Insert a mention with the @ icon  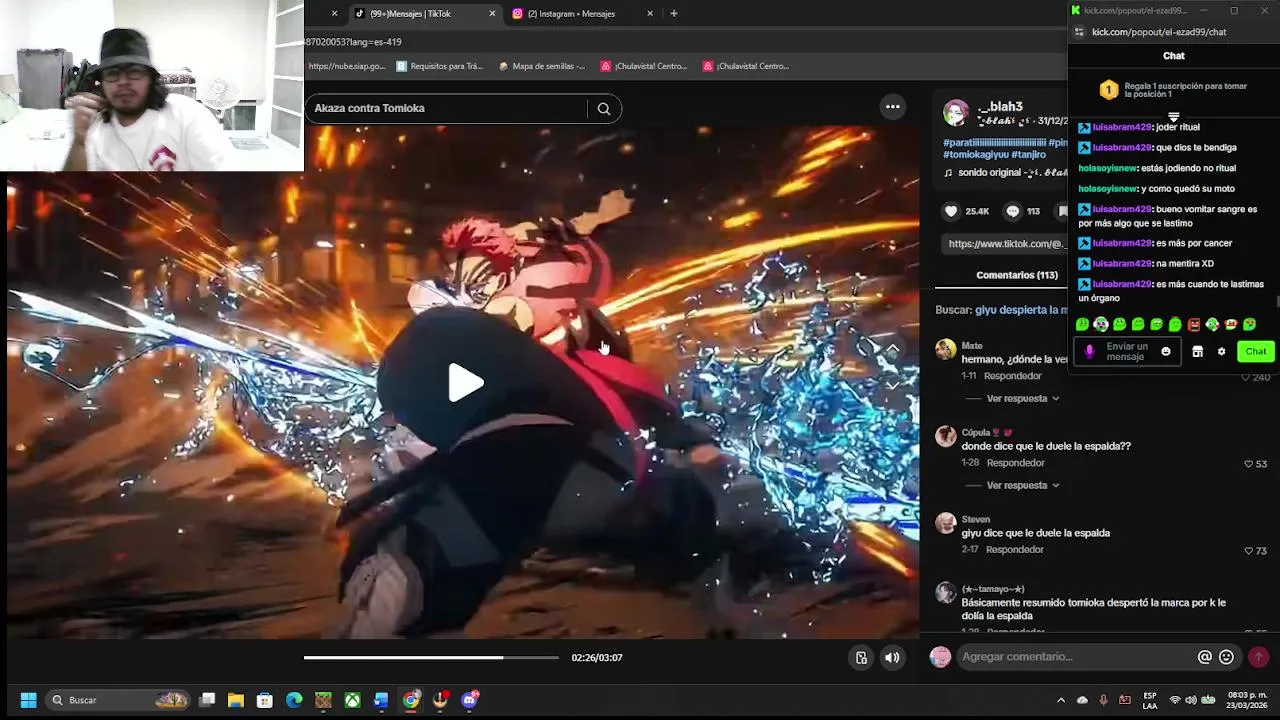tap(1205, 657)
